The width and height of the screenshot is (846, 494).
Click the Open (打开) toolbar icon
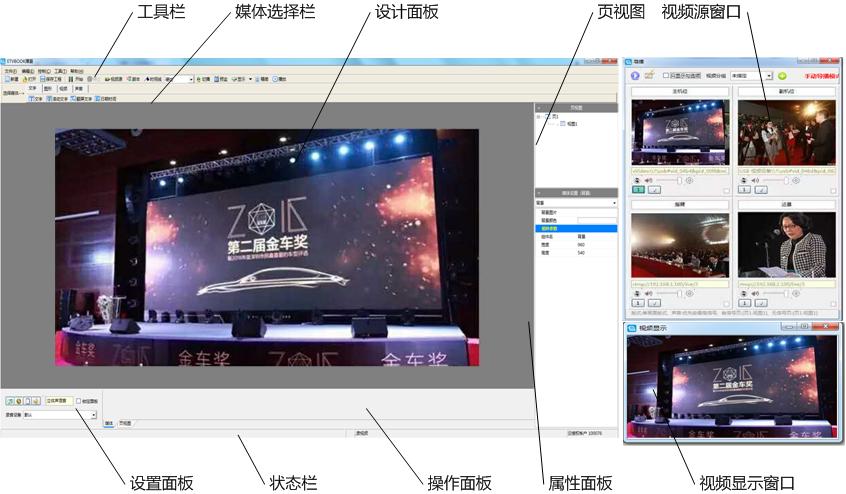click(x=25, y=79)
